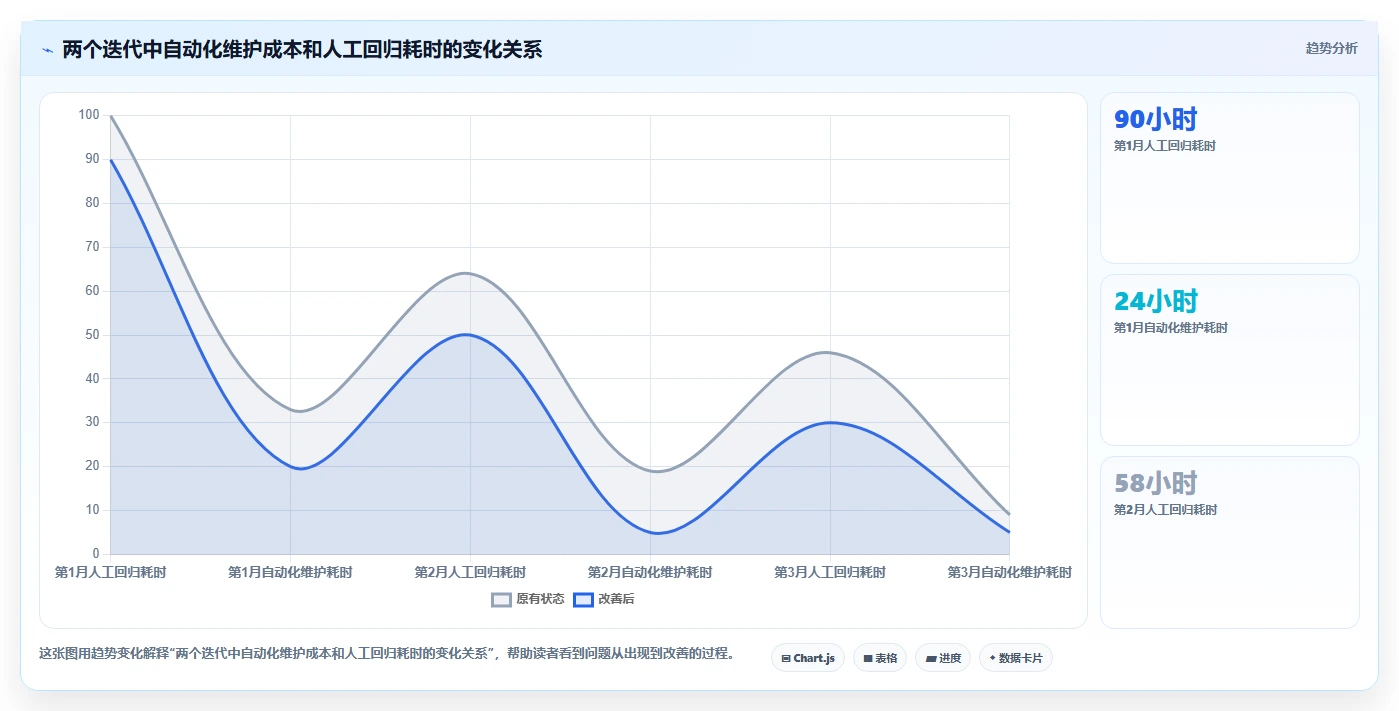Viewport: 1399px width, 711px height.
Task: Click the chart description paragraph below
Action: [x=389, y=653]
